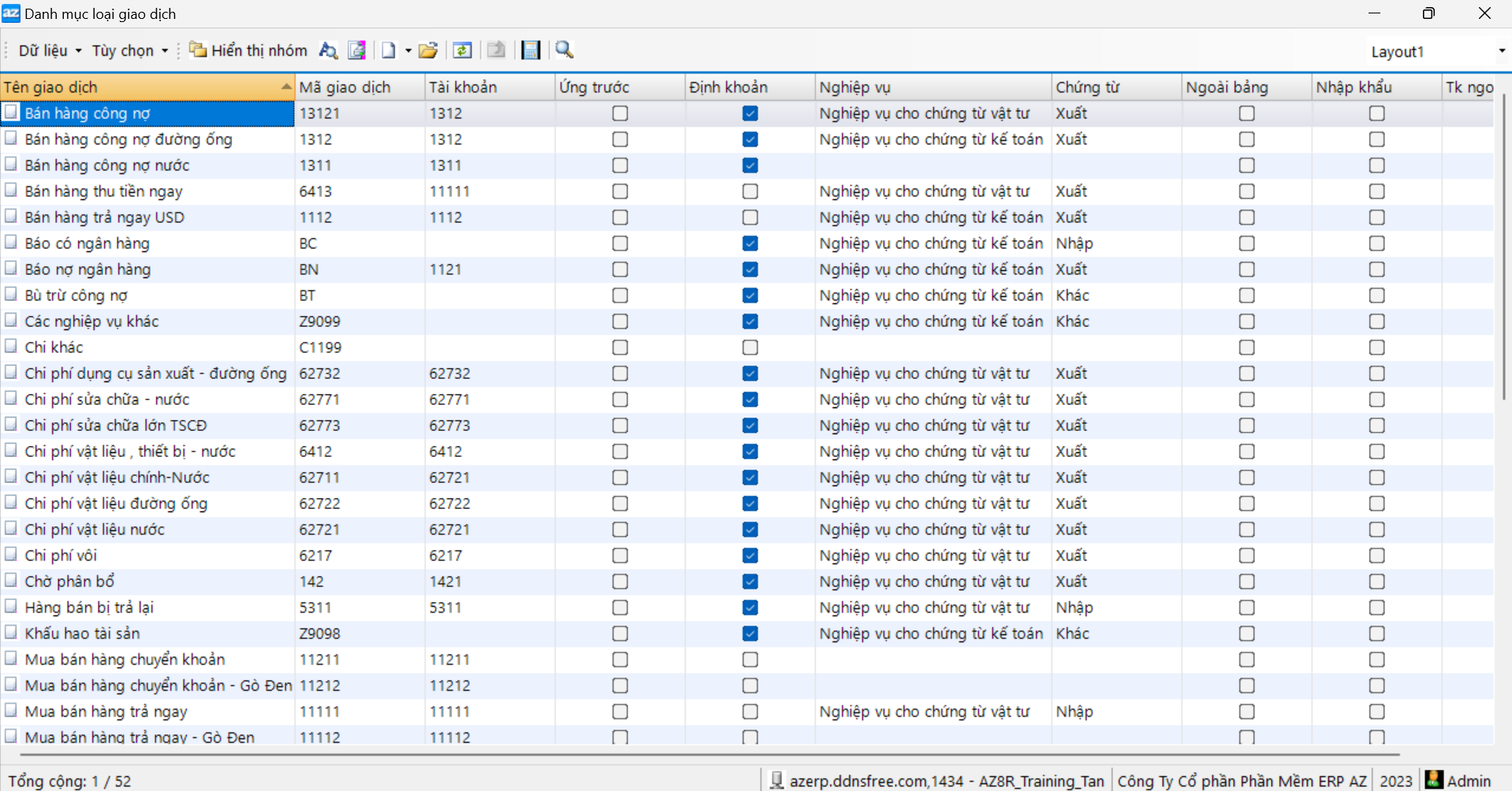Image resolution: width=1512 pixels, height=791 pixels.
Task: Uncheck Định khoản for Bán hàng công nợ
Action: [x=750, y=113]
